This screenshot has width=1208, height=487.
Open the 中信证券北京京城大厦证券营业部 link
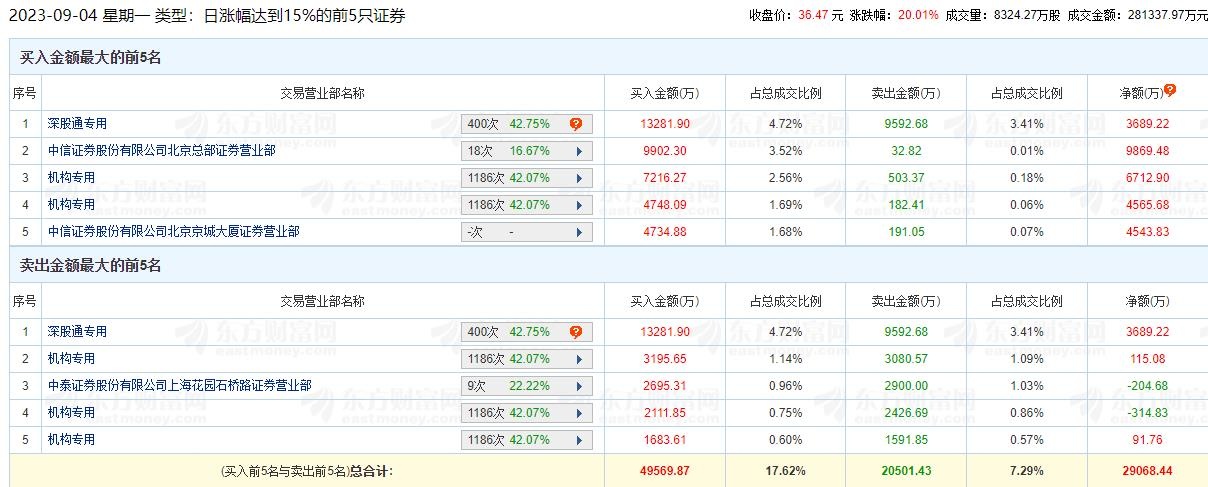[x=173, y=232]
